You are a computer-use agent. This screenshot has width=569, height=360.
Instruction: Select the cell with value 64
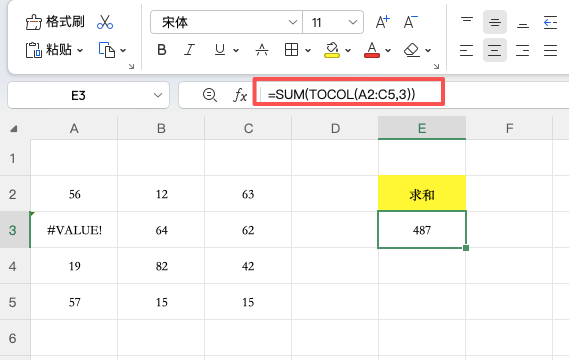[161, 230]
